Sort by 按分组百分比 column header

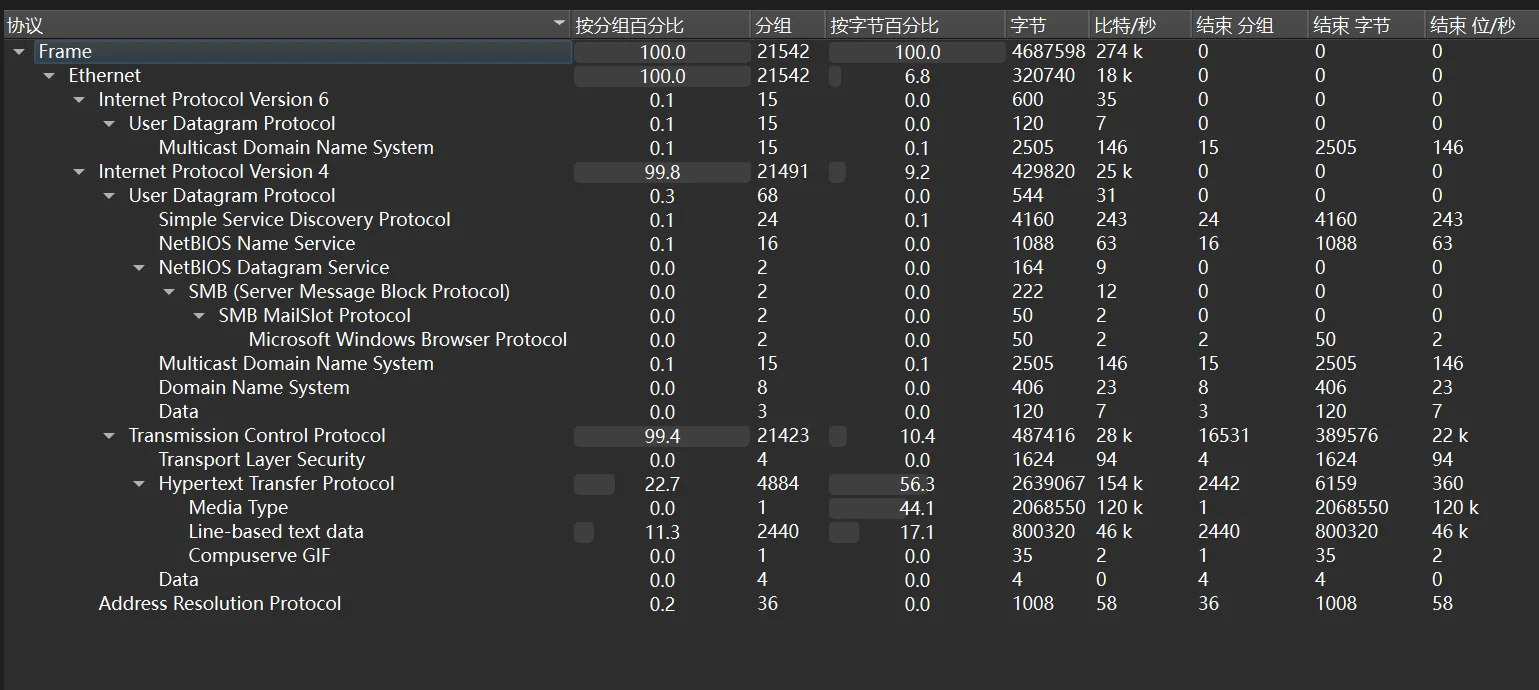(x=630, y=26)
